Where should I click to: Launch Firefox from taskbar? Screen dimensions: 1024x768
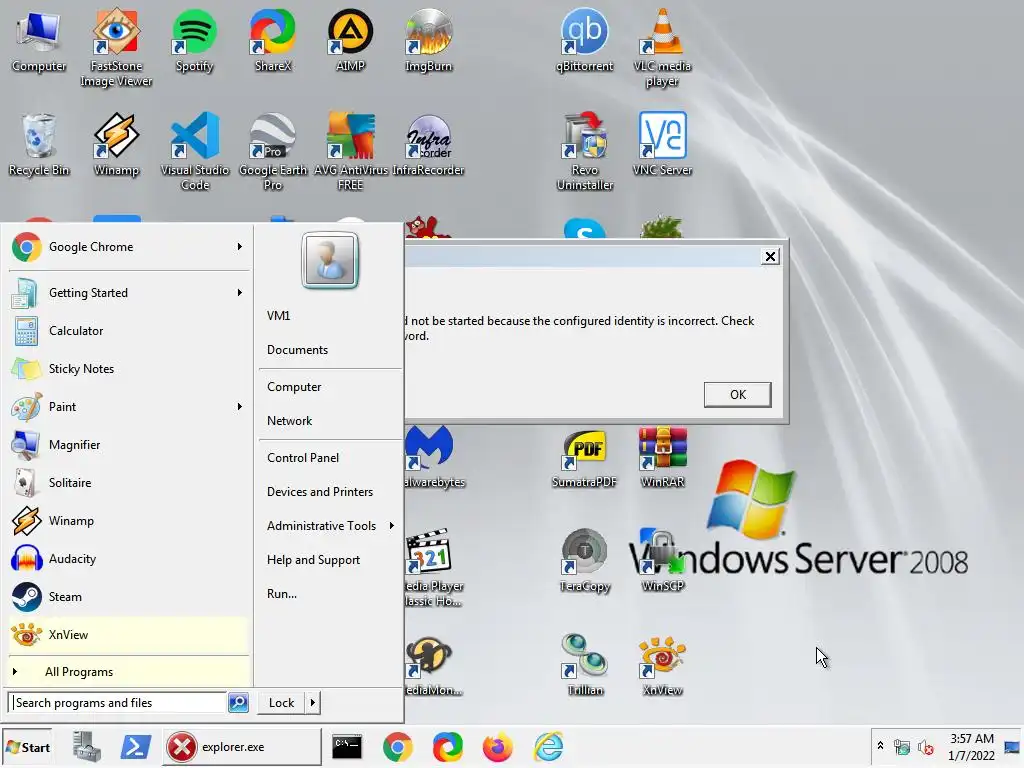498,746
